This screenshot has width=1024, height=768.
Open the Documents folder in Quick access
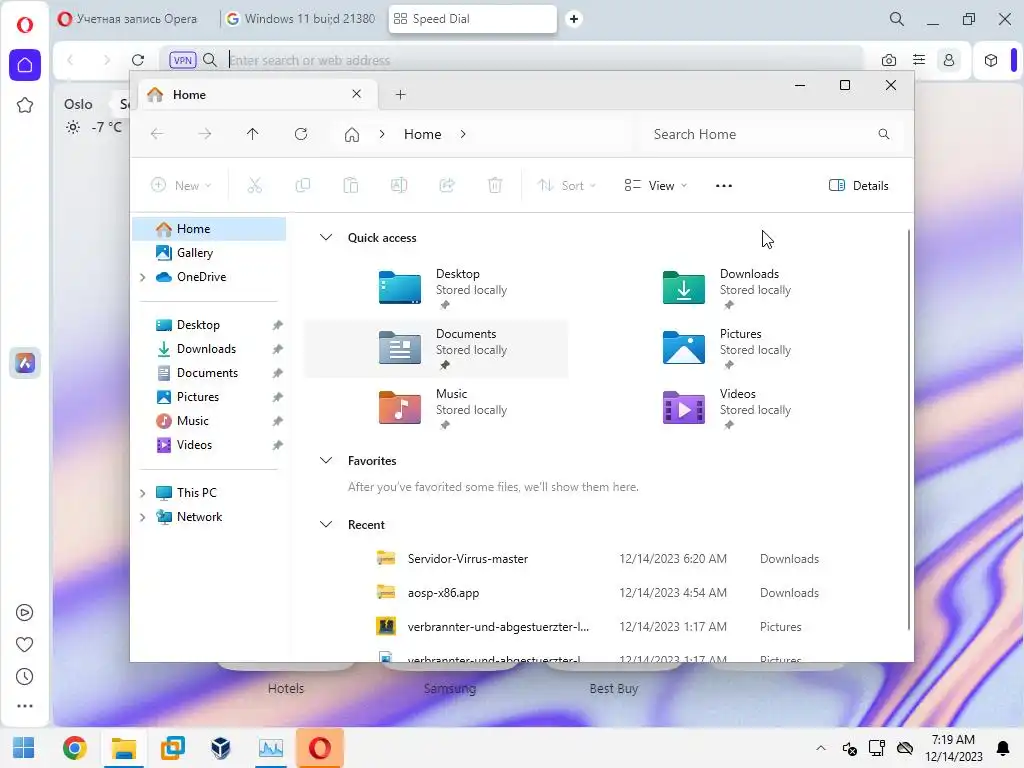coord(436,348)
